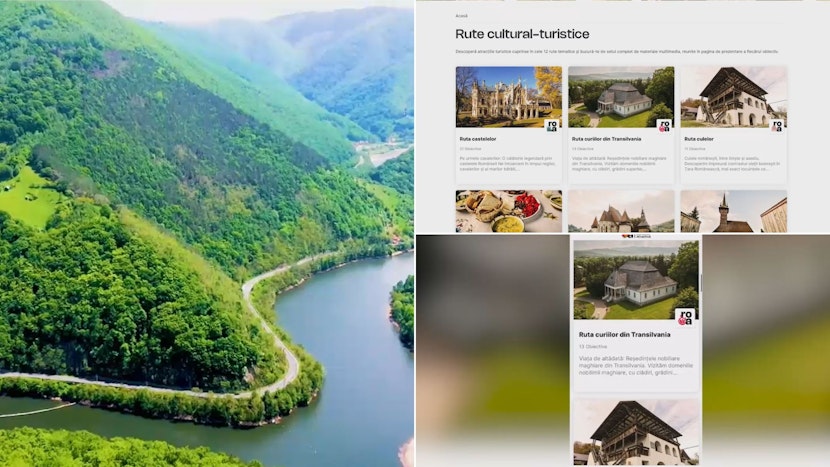Click the manor aerial photo in desktop grid
The height and width of the screenshot is (467, 830).
[x=621, y=97]
